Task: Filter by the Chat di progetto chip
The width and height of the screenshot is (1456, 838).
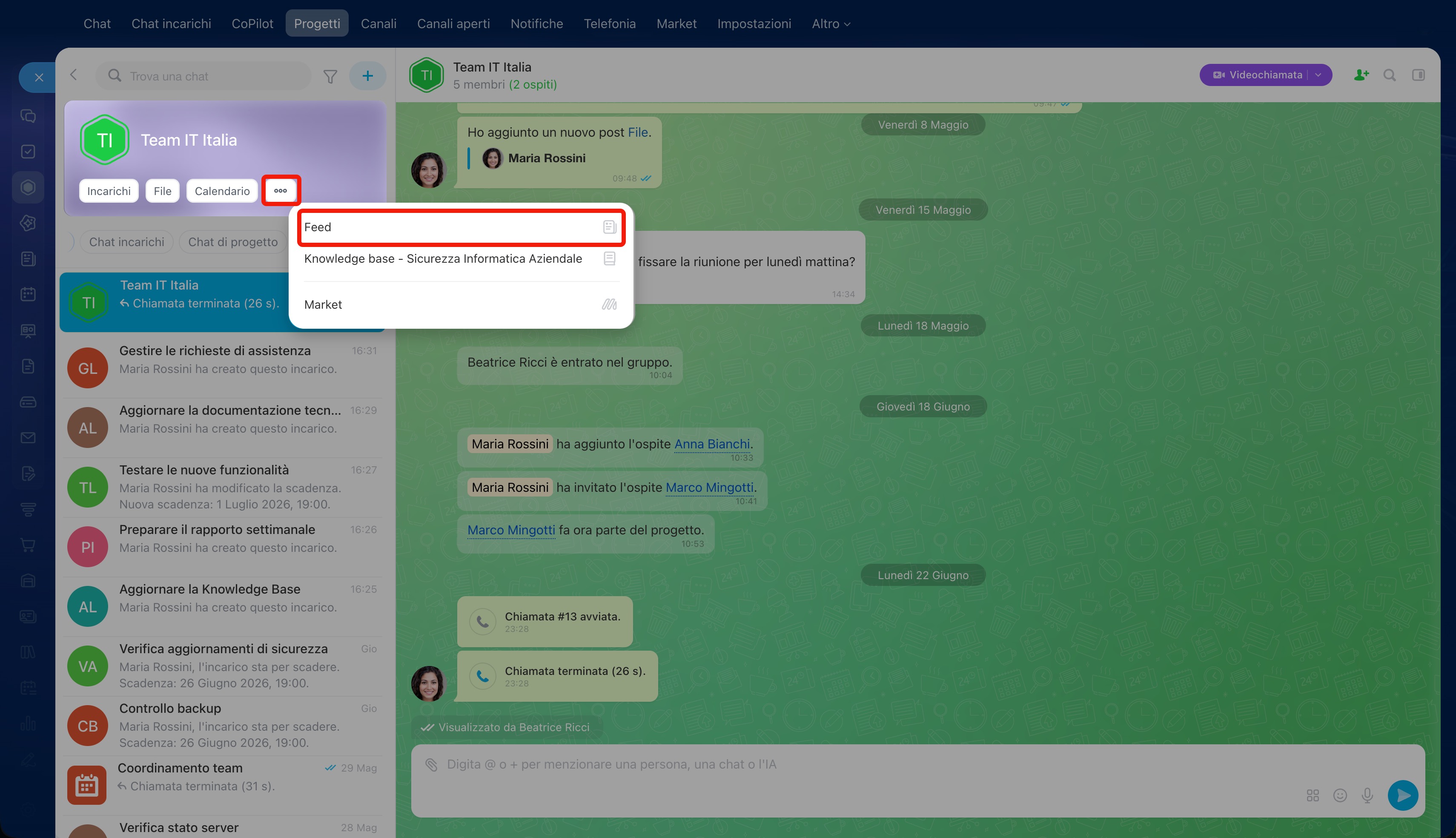Action: [233, 242]
